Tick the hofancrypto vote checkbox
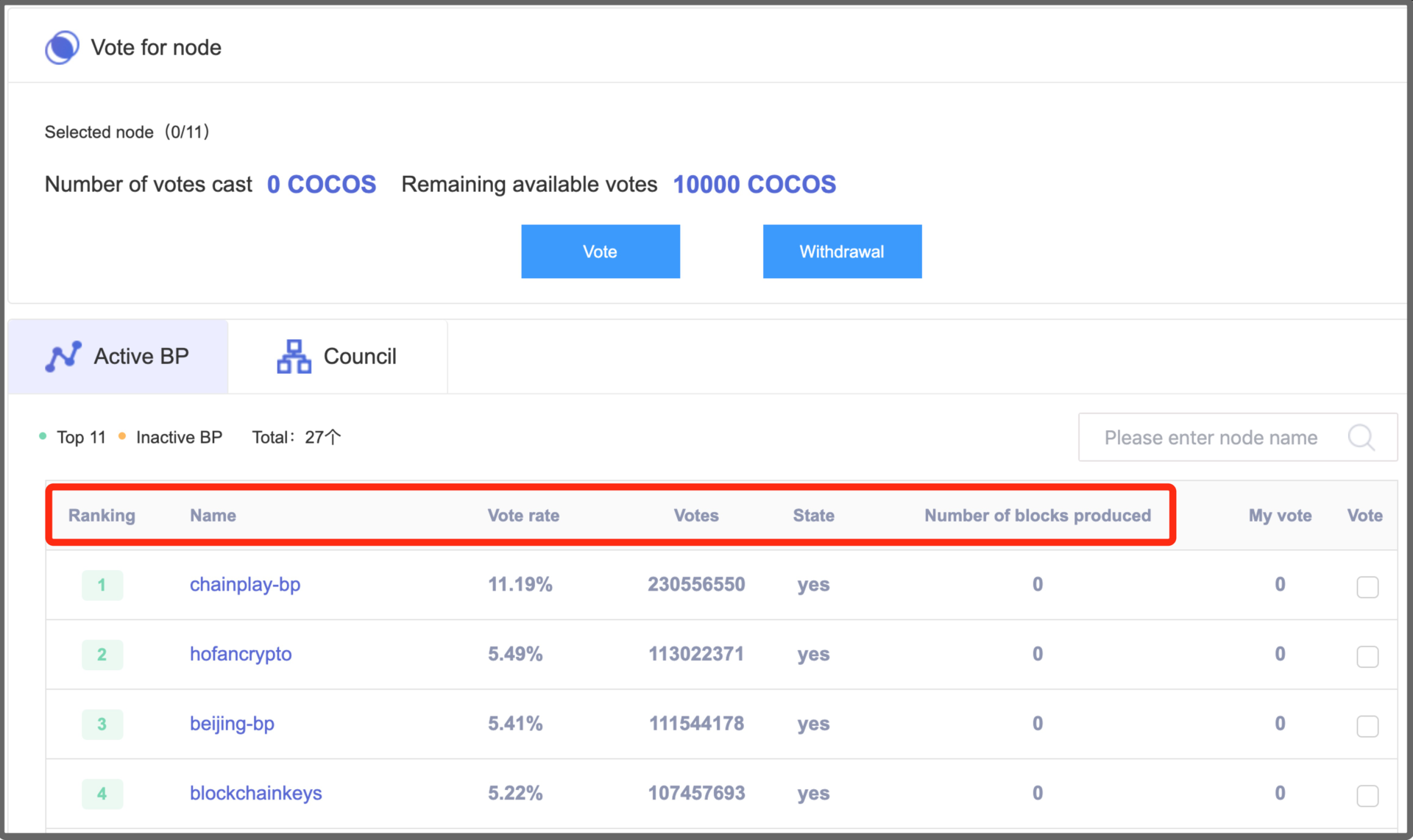Viewport: 1413px width, 840px height. tap(1367, 656)
